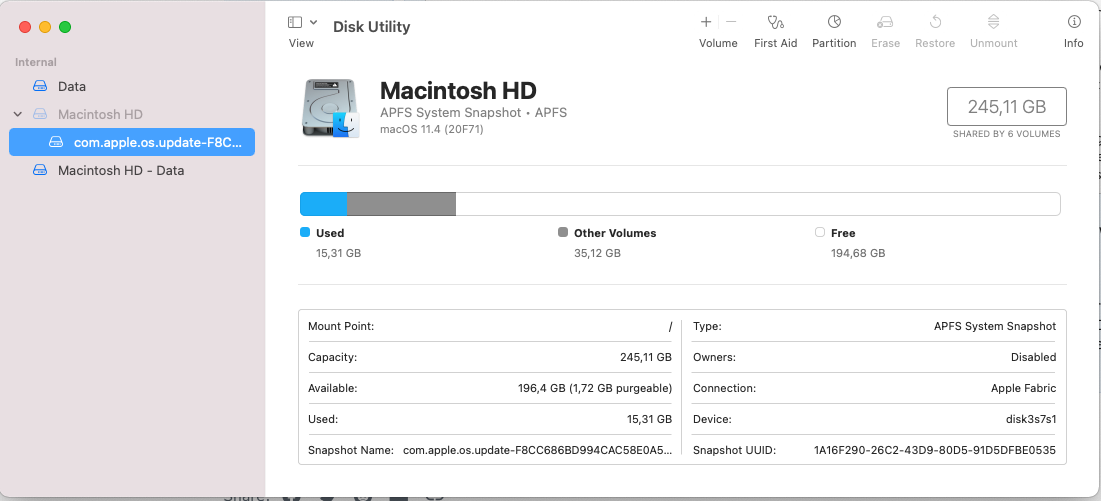Click the Used row '15,31 GB' value
Image resolution: width=1101 pixels, height=501 pixels.
point(649,419)
